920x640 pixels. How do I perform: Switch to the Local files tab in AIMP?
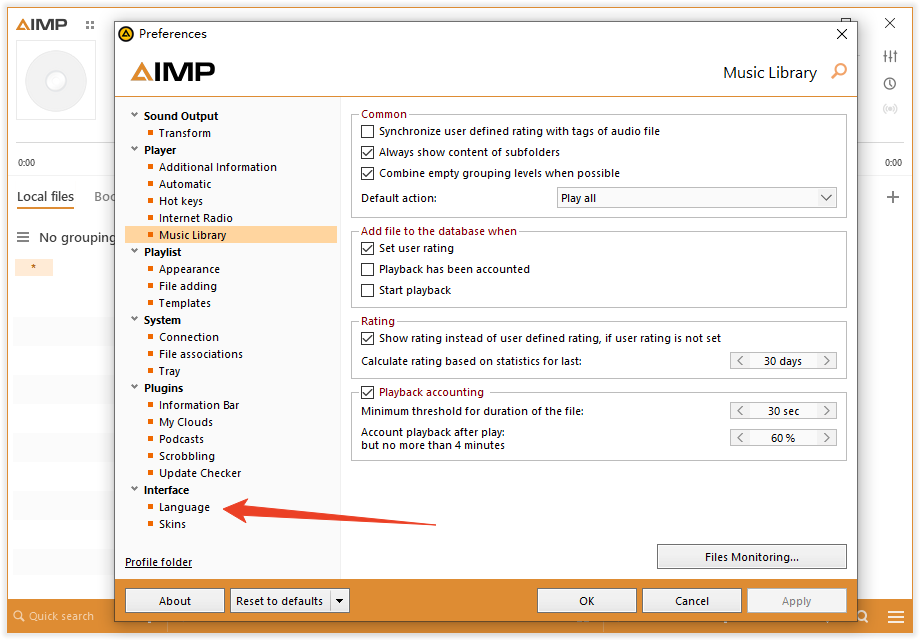45,197
